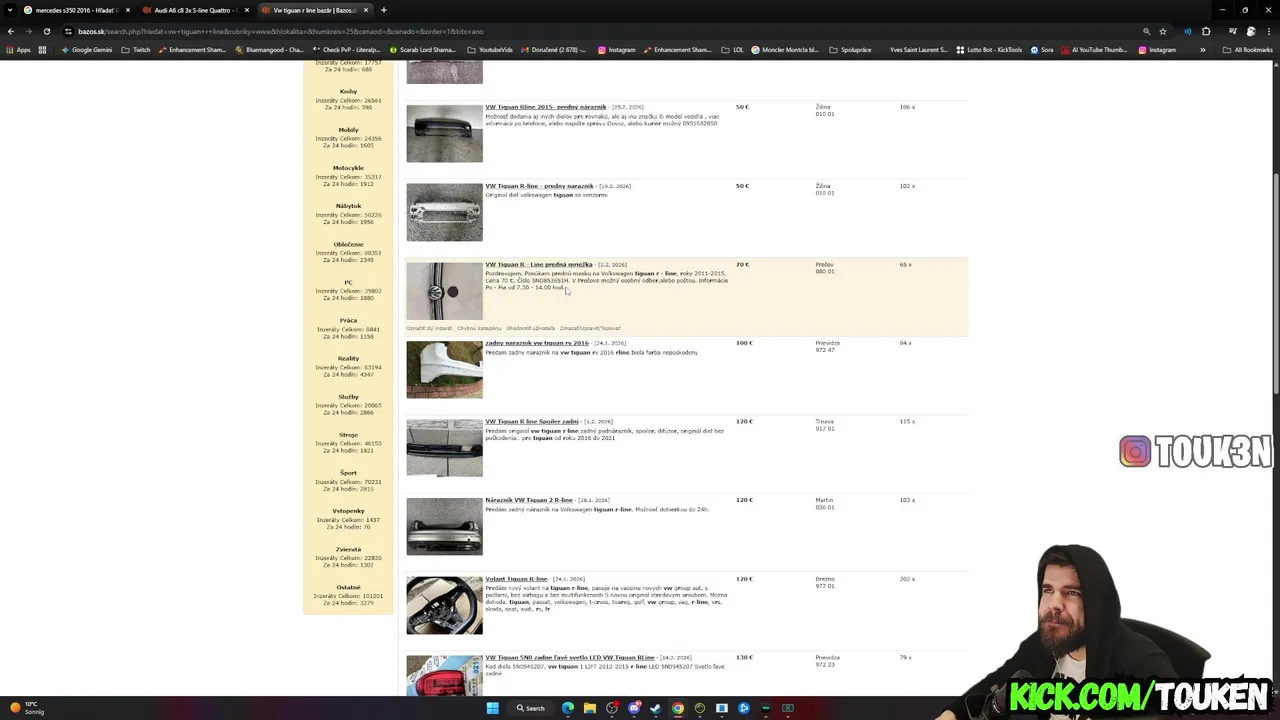The image size is (1280, 720).
Task: Close the mercedes s350 2016 tab
Action: [x=128, y=10]
